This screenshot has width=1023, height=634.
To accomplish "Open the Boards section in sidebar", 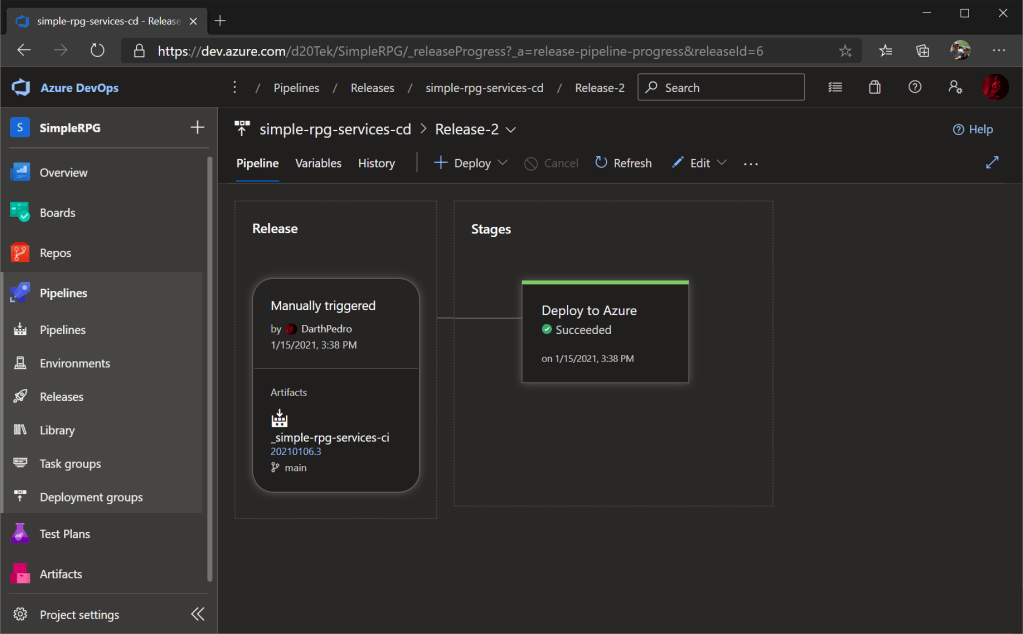I will (57, 213).
